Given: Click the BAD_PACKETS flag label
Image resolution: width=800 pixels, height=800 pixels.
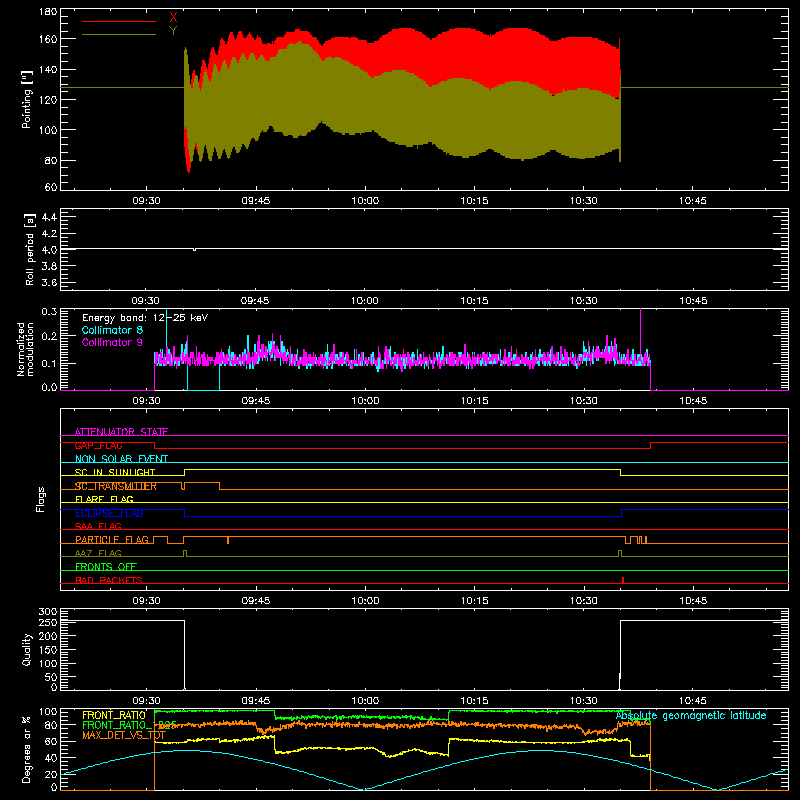Looking at the screenshot, I should point(109,580).
